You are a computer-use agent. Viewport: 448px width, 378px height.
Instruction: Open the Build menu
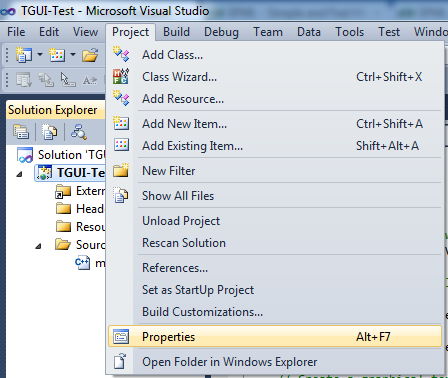tap(176, 32)
